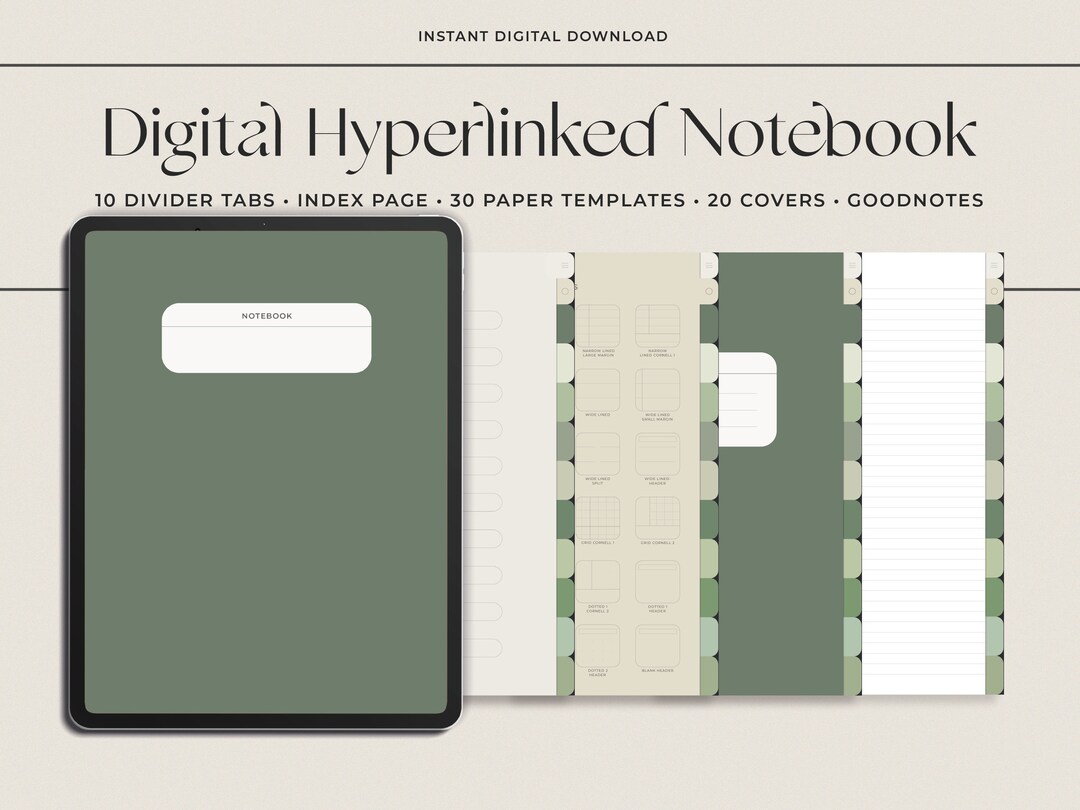
Task: Select the Dotted 2 Header thumbnail
Action: click(x=600, y=645)
